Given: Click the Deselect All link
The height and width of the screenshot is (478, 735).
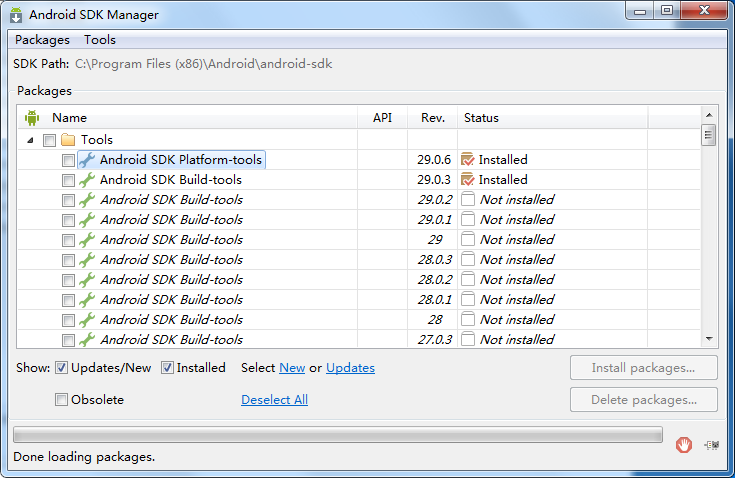Looking at the screenshot, I should pyautogui.click(x=274, y=400).
